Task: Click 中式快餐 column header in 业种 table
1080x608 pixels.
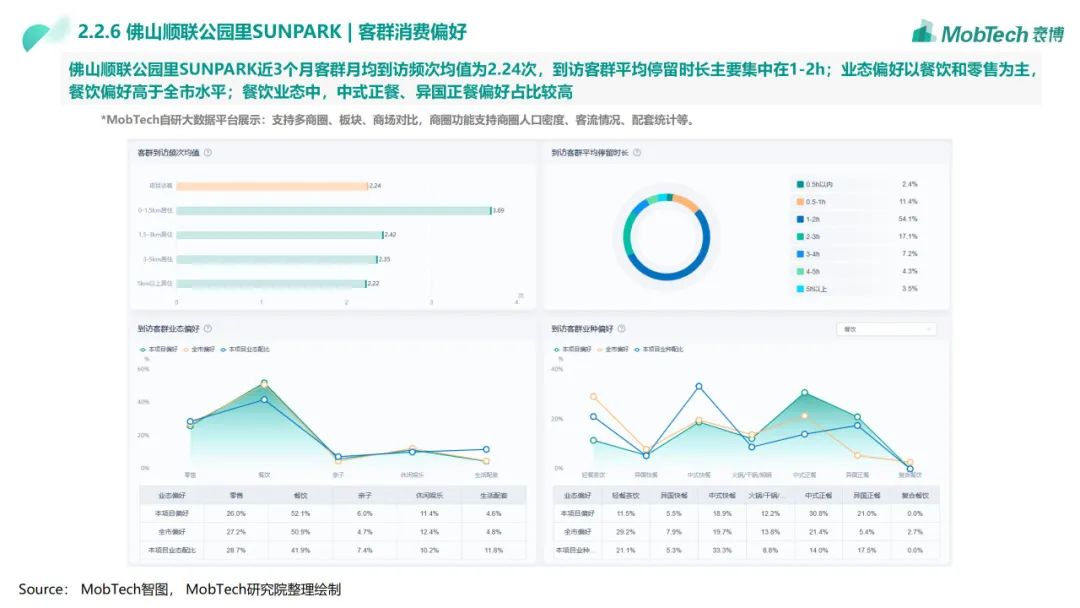Action: [x=722, y=496]
